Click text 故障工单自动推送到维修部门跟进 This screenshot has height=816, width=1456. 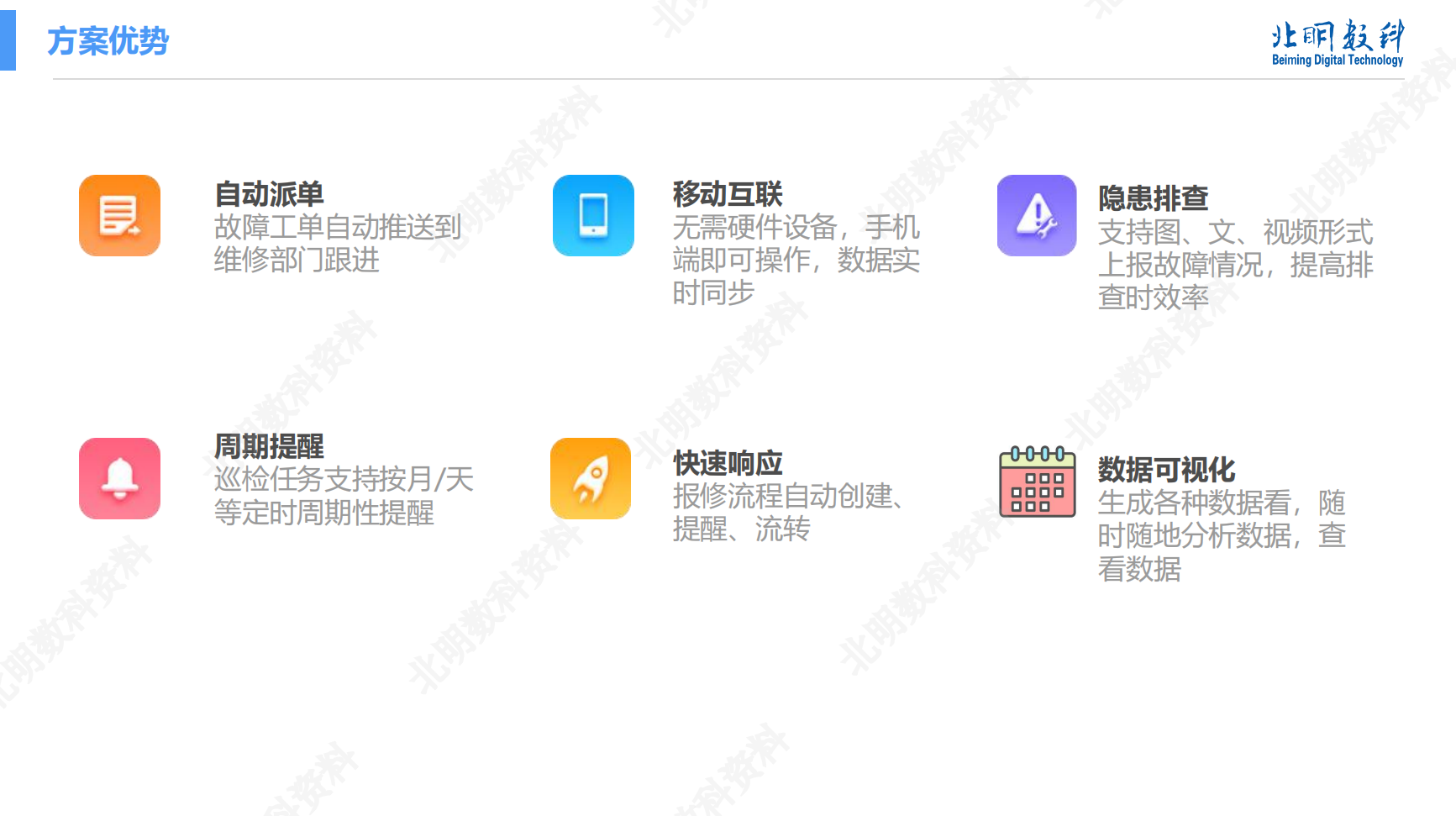pyautogui.click(x=338, y=244)
